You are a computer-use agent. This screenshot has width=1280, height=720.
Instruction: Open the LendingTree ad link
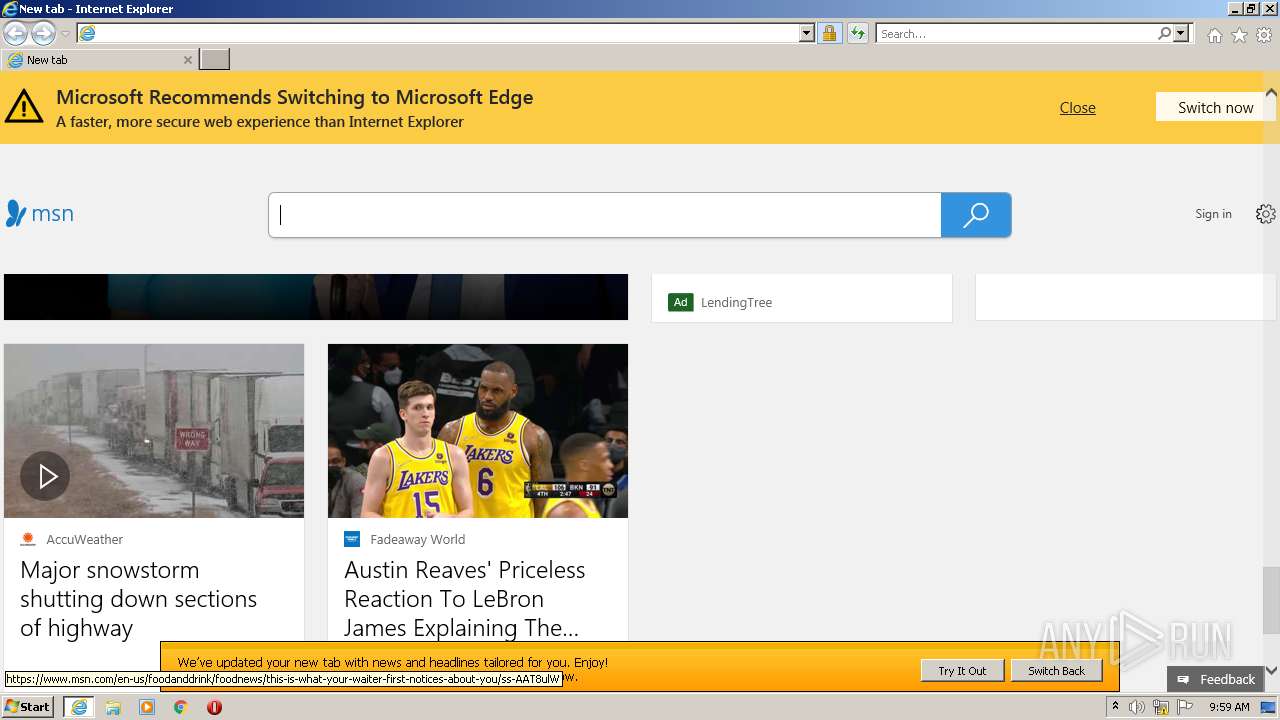736,302
